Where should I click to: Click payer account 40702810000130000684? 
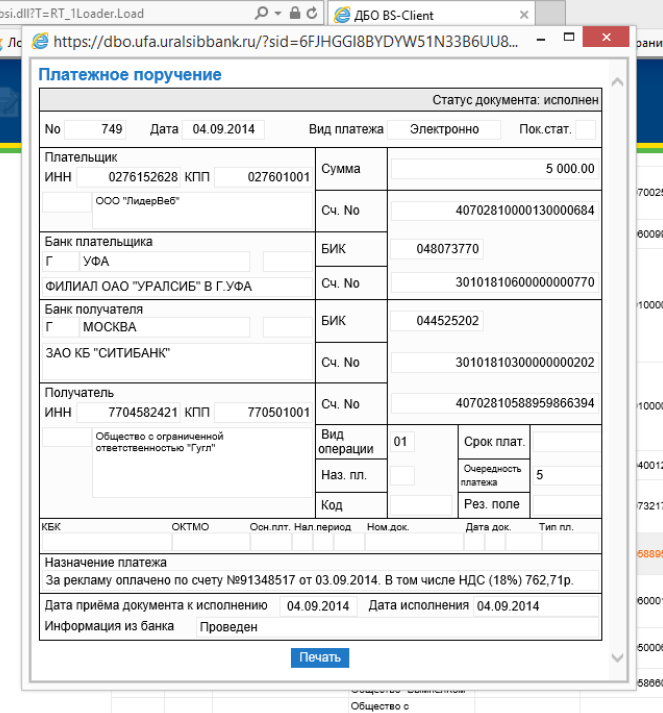click(494, 211)
